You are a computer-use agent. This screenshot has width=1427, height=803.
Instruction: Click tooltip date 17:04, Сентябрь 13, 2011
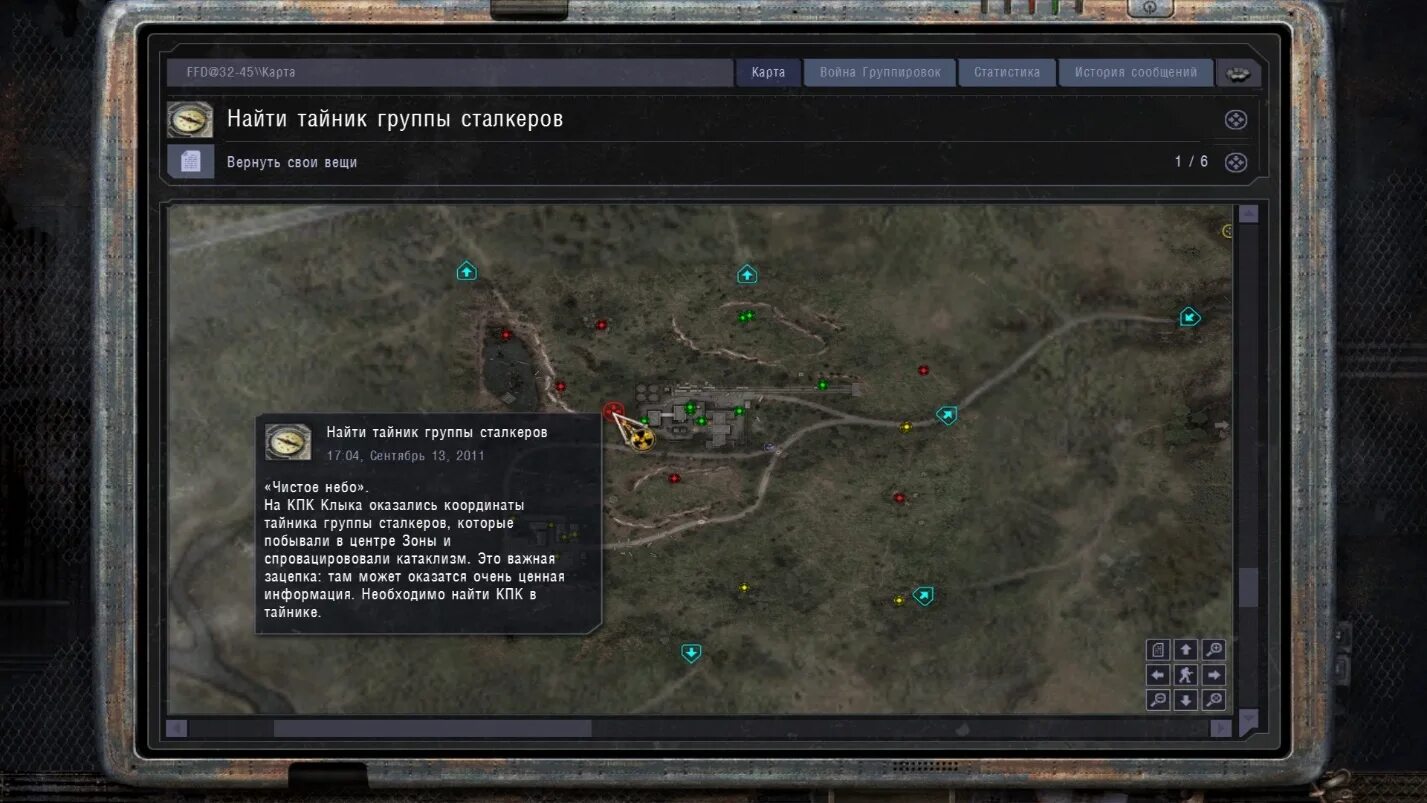point(405,455)
